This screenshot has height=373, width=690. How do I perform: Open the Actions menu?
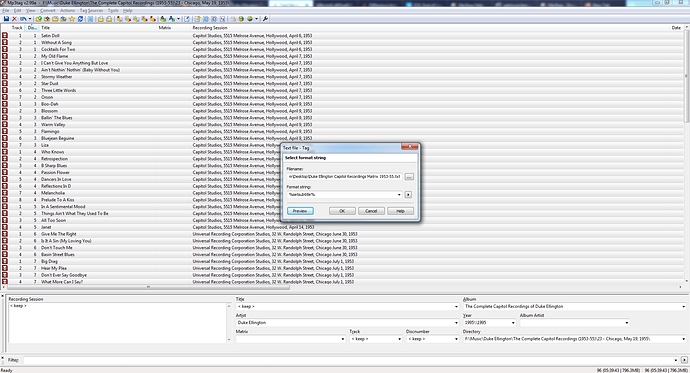click(67, 11)
